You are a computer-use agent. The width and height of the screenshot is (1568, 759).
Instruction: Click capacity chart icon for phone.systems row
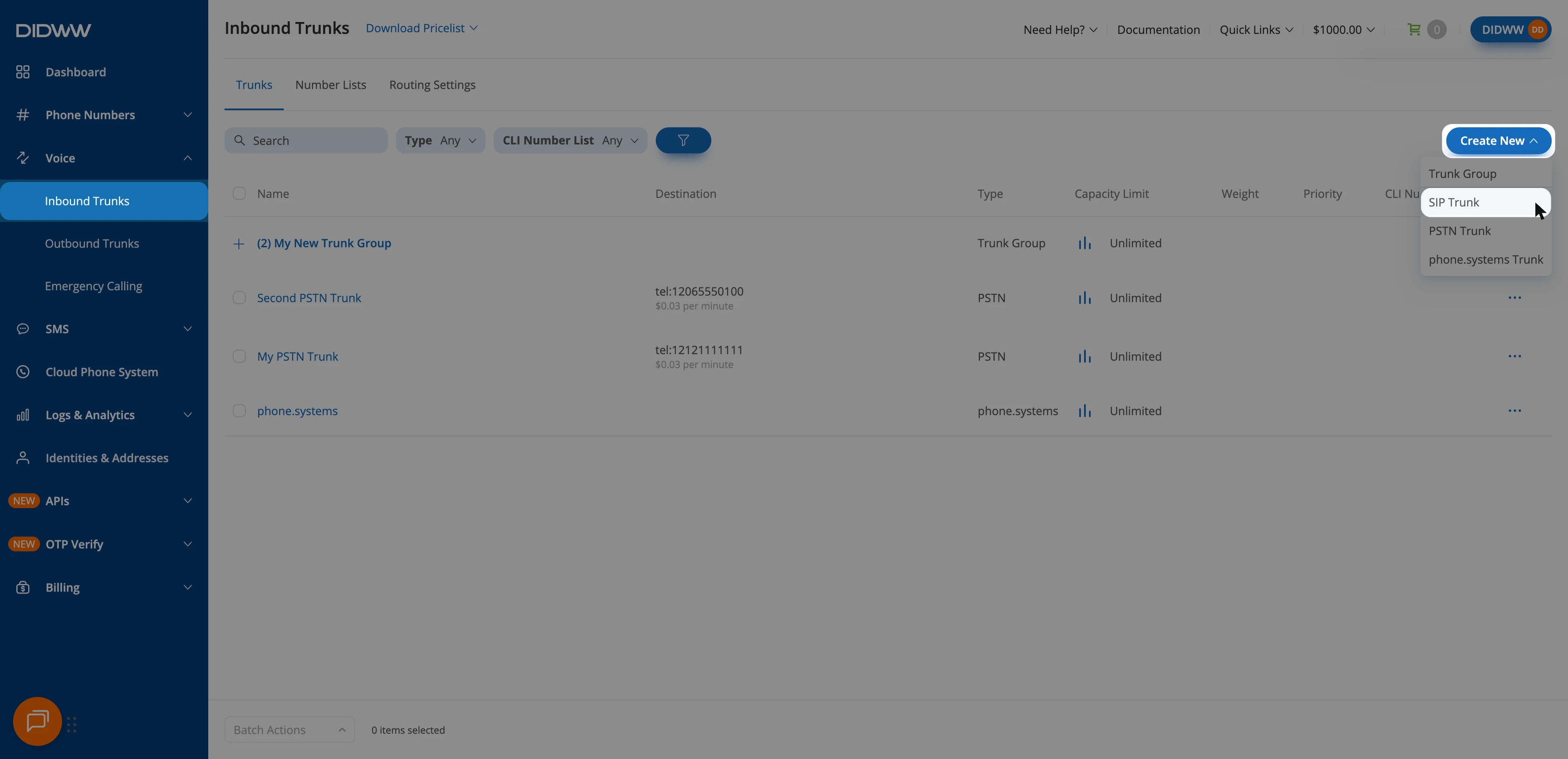(x=1085, y=411)
